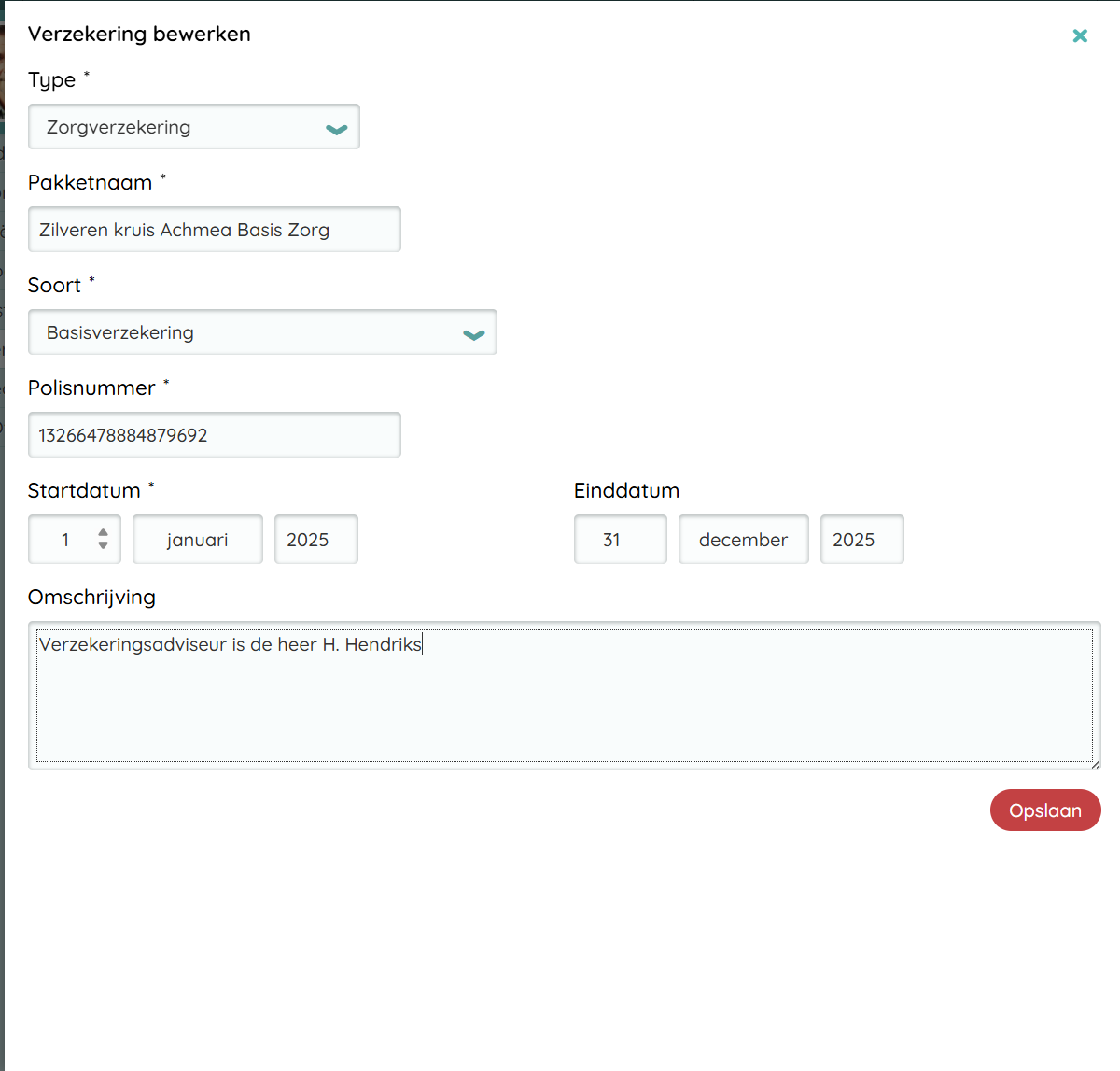Decrease Startdatum day with down arrow
Viewport: 1120px width, 1071px height.
tap(103, 545)
